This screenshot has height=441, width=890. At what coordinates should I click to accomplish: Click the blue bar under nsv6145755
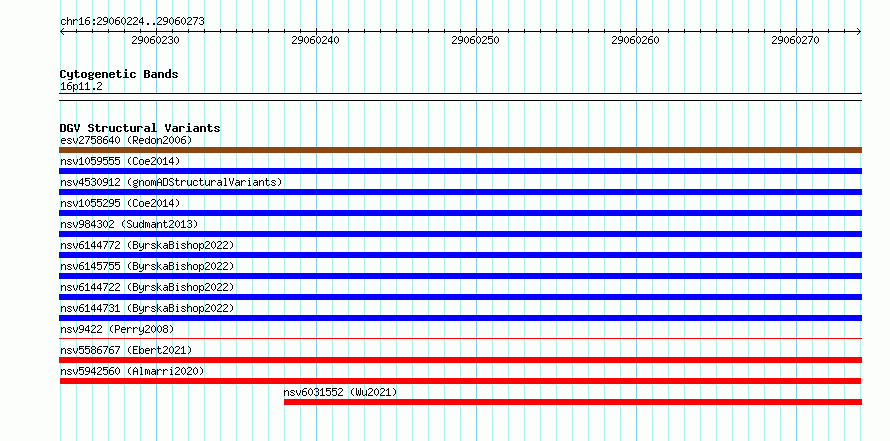[460, 276]
